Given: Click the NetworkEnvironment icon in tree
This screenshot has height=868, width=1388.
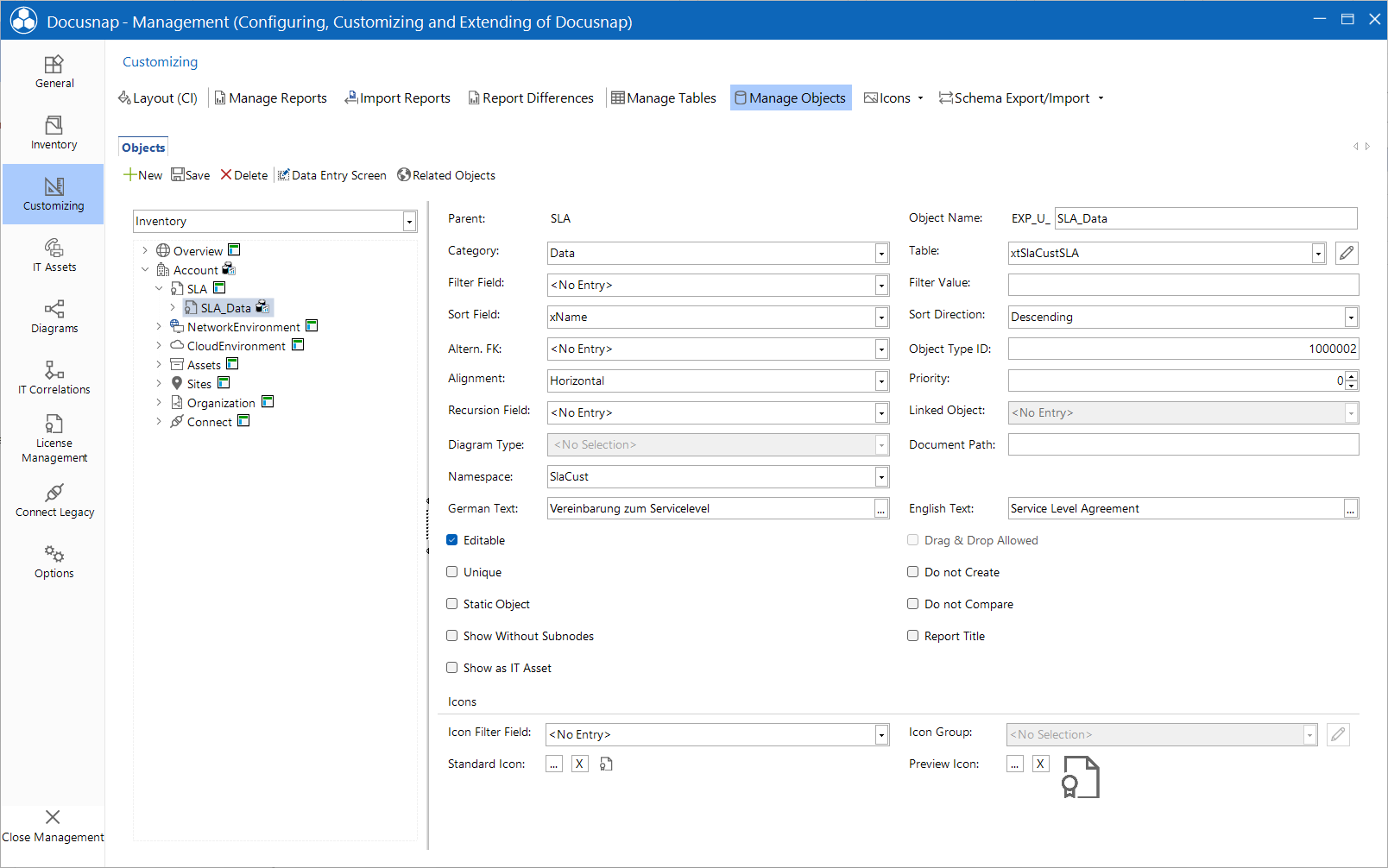Looking at the screenshot, I should [x=177, y=326].
